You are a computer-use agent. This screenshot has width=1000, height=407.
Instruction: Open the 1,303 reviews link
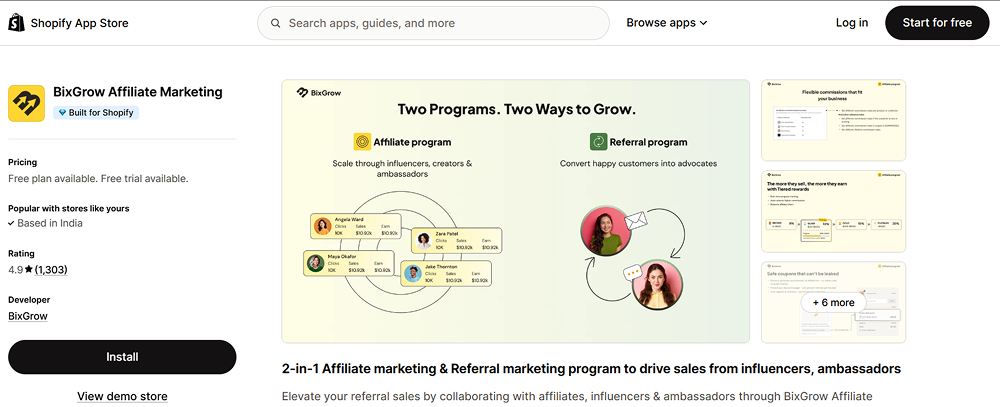(x=51, y=270)
